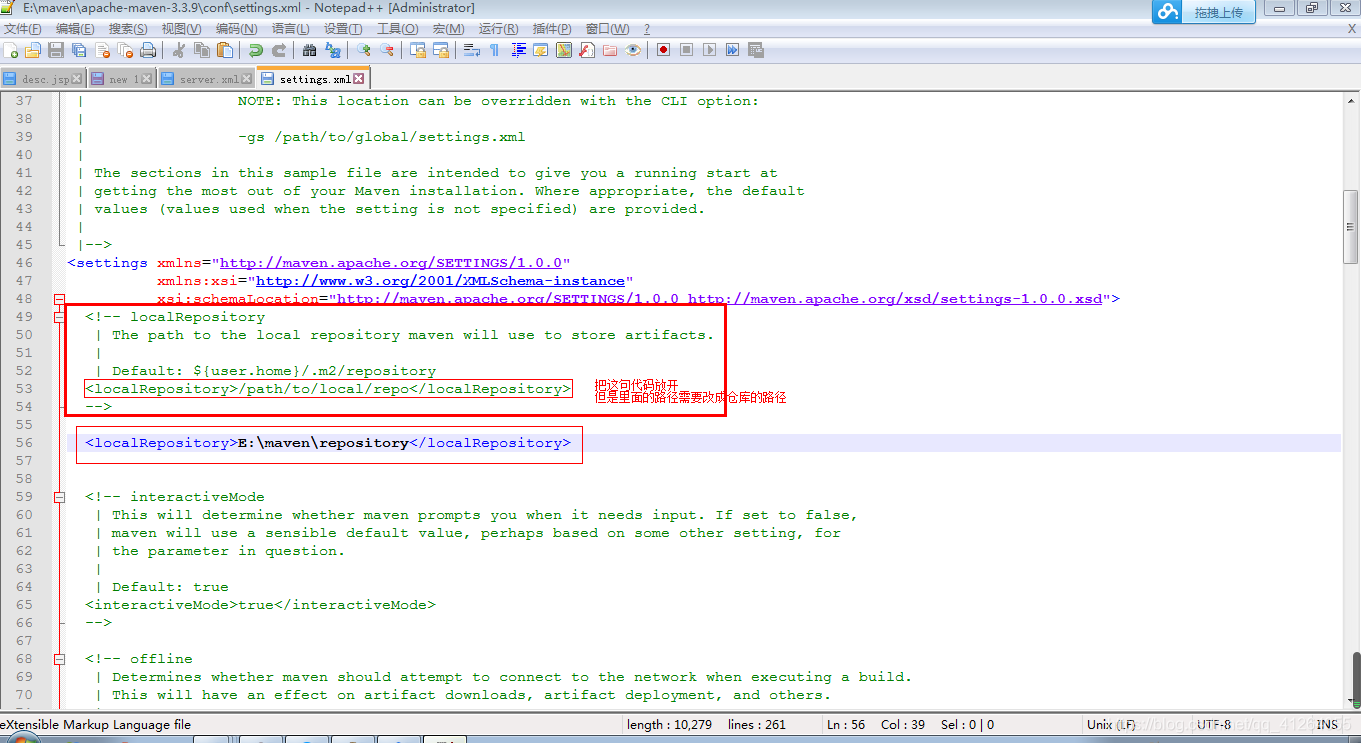This screenshot has width=1361, height=743.
Task: Open the 插件(P) menu
Action: click(x=552, y=29)
